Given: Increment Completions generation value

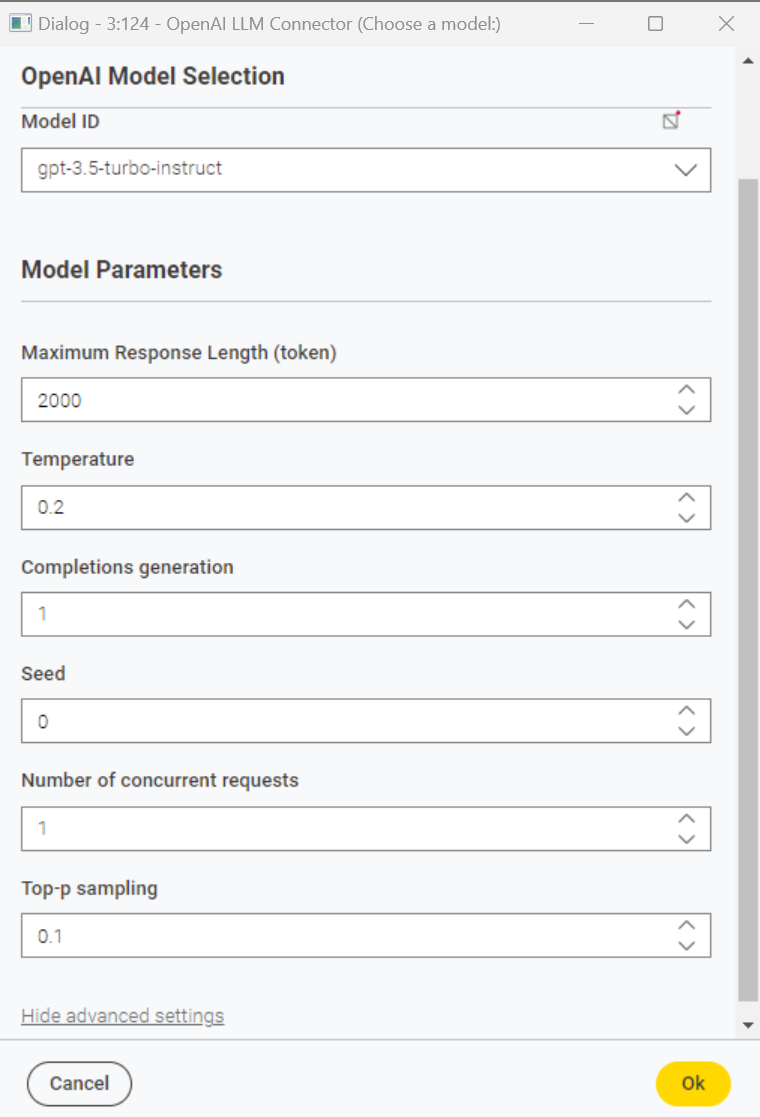Looking at the screenshot, I should pos(687,604).
